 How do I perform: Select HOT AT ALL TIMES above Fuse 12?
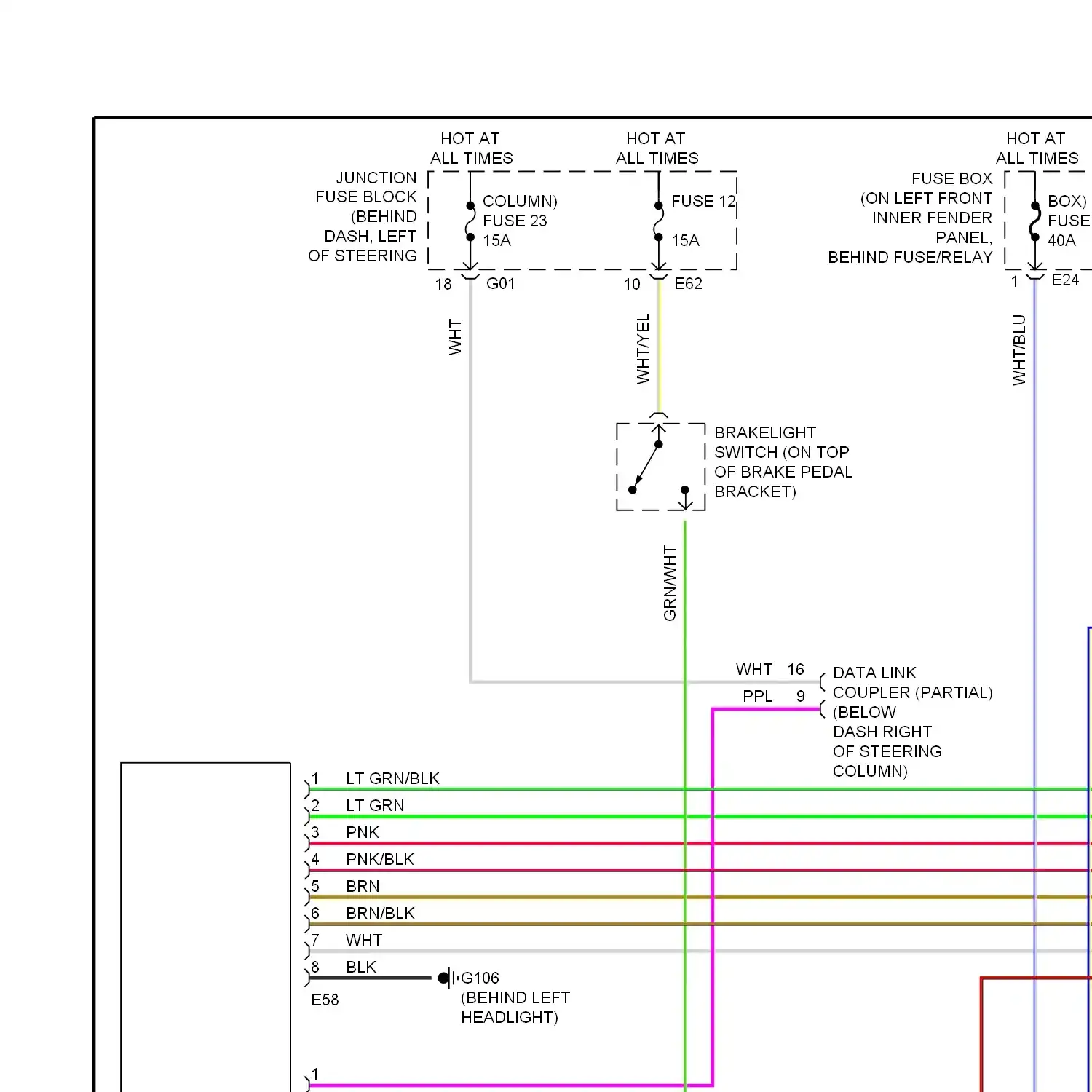tap(657, 148)
